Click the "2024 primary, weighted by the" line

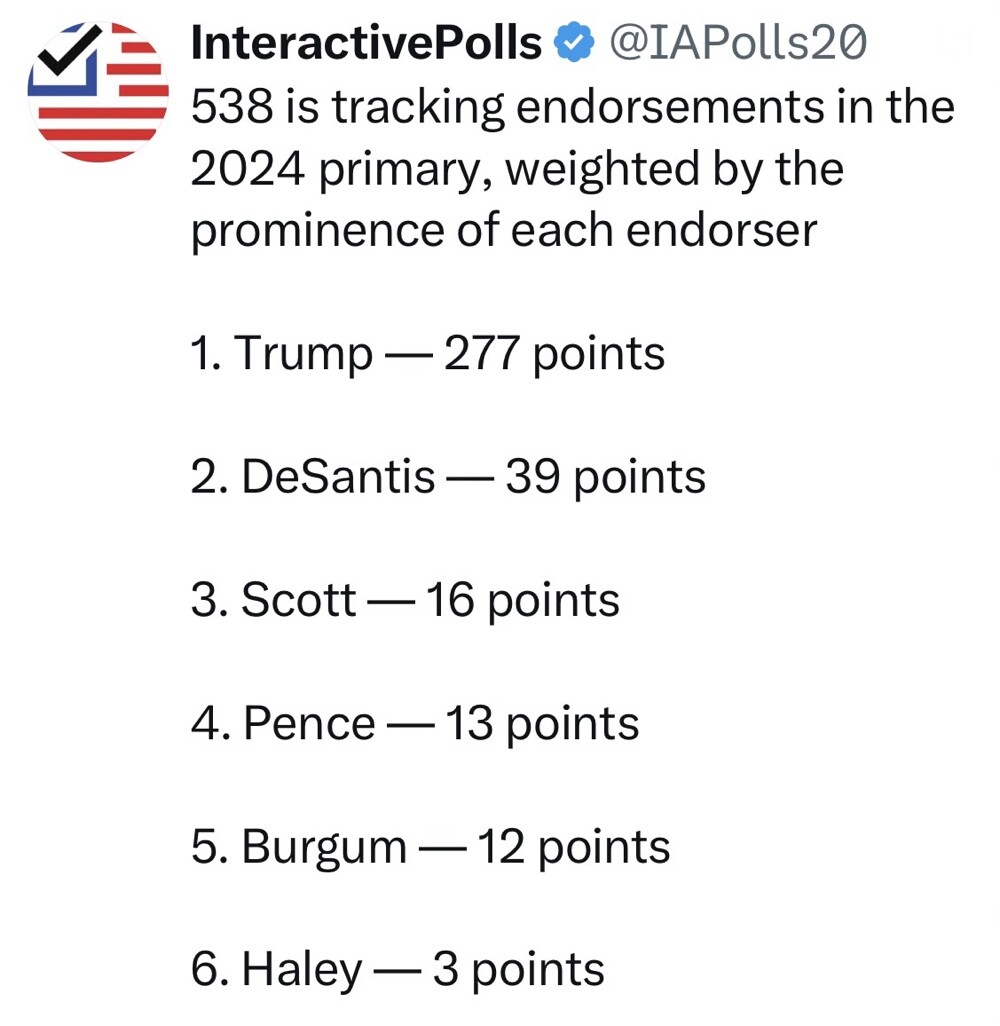tap(517, 169)
